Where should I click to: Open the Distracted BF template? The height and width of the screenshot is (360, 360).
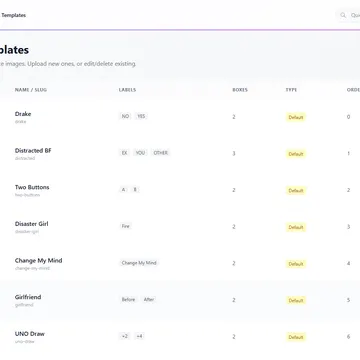(x=33, y=151)
